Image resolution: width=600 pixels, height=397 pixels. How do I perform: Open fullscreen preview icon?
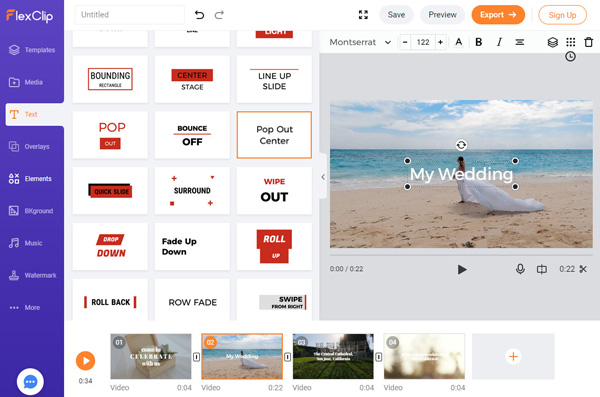[x=363, y=15]
